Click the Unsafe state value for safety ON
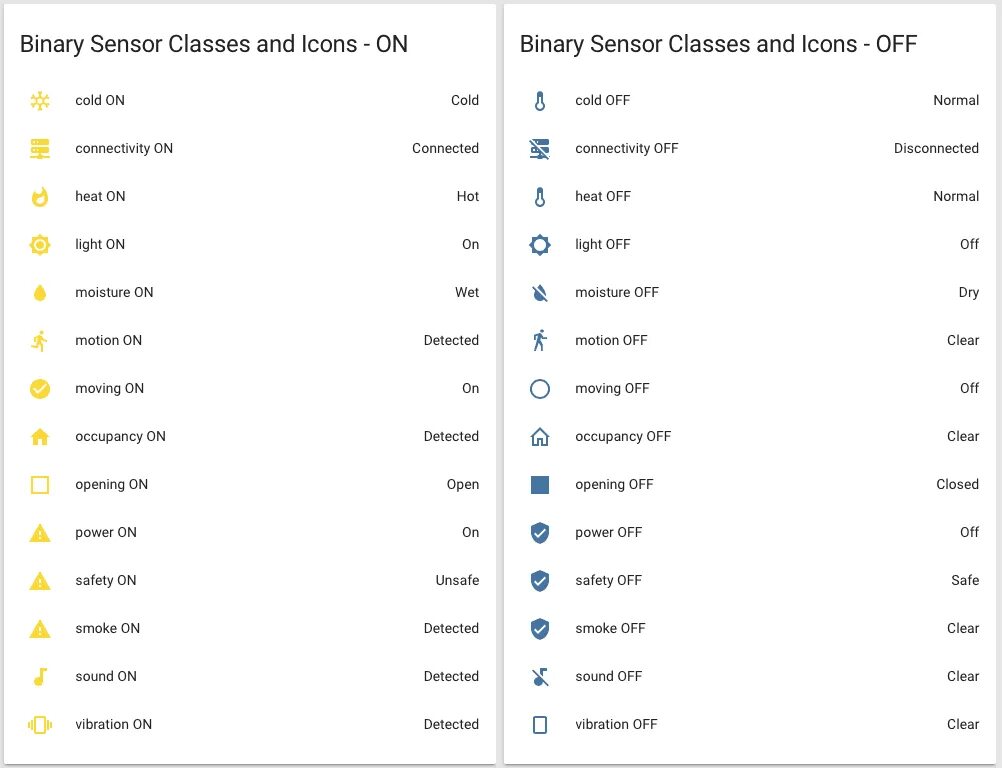The width and height of the screenshot is (1002, 768). (457, 581)
